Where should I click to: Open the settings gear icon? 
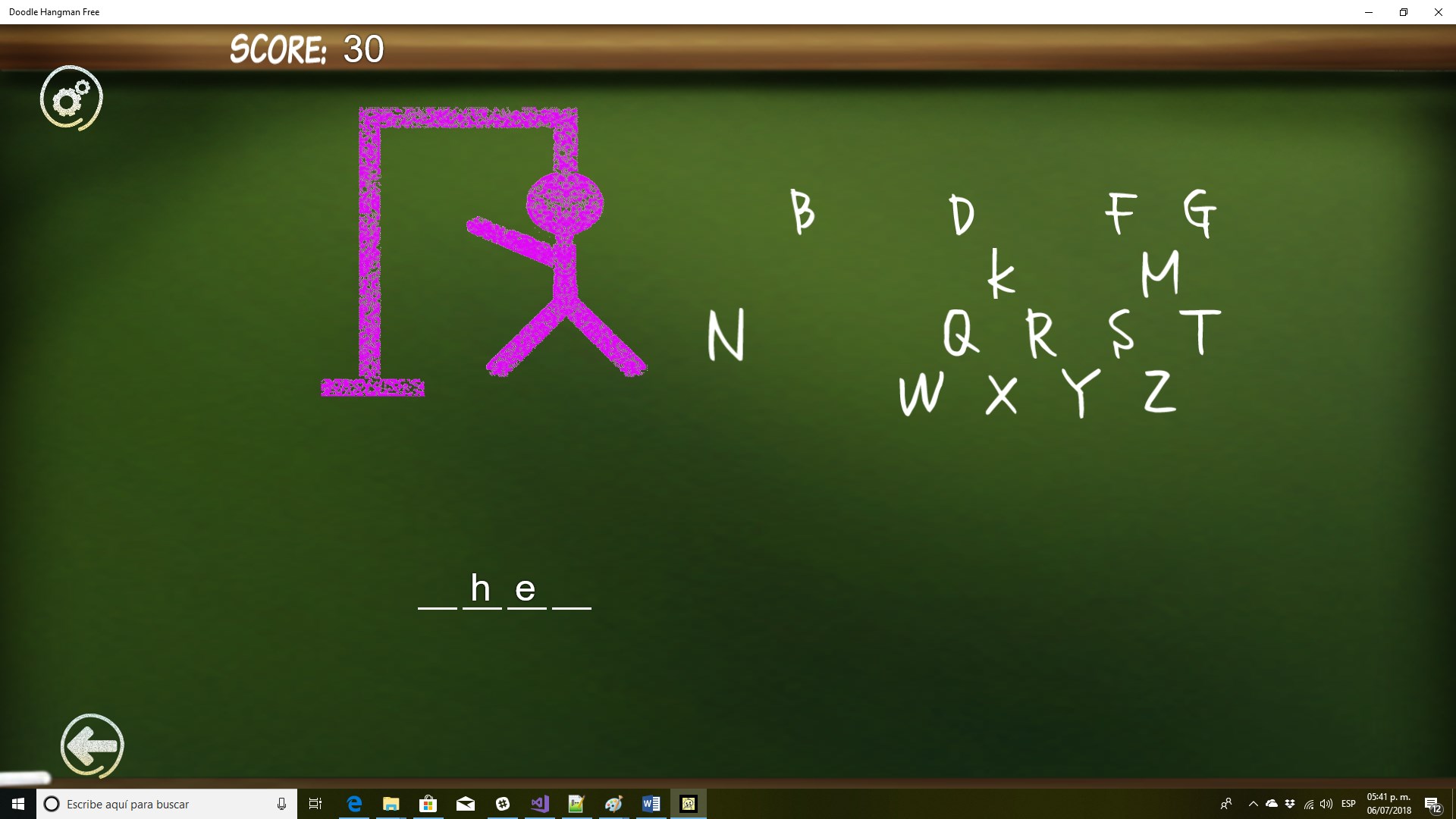(71, 98)
